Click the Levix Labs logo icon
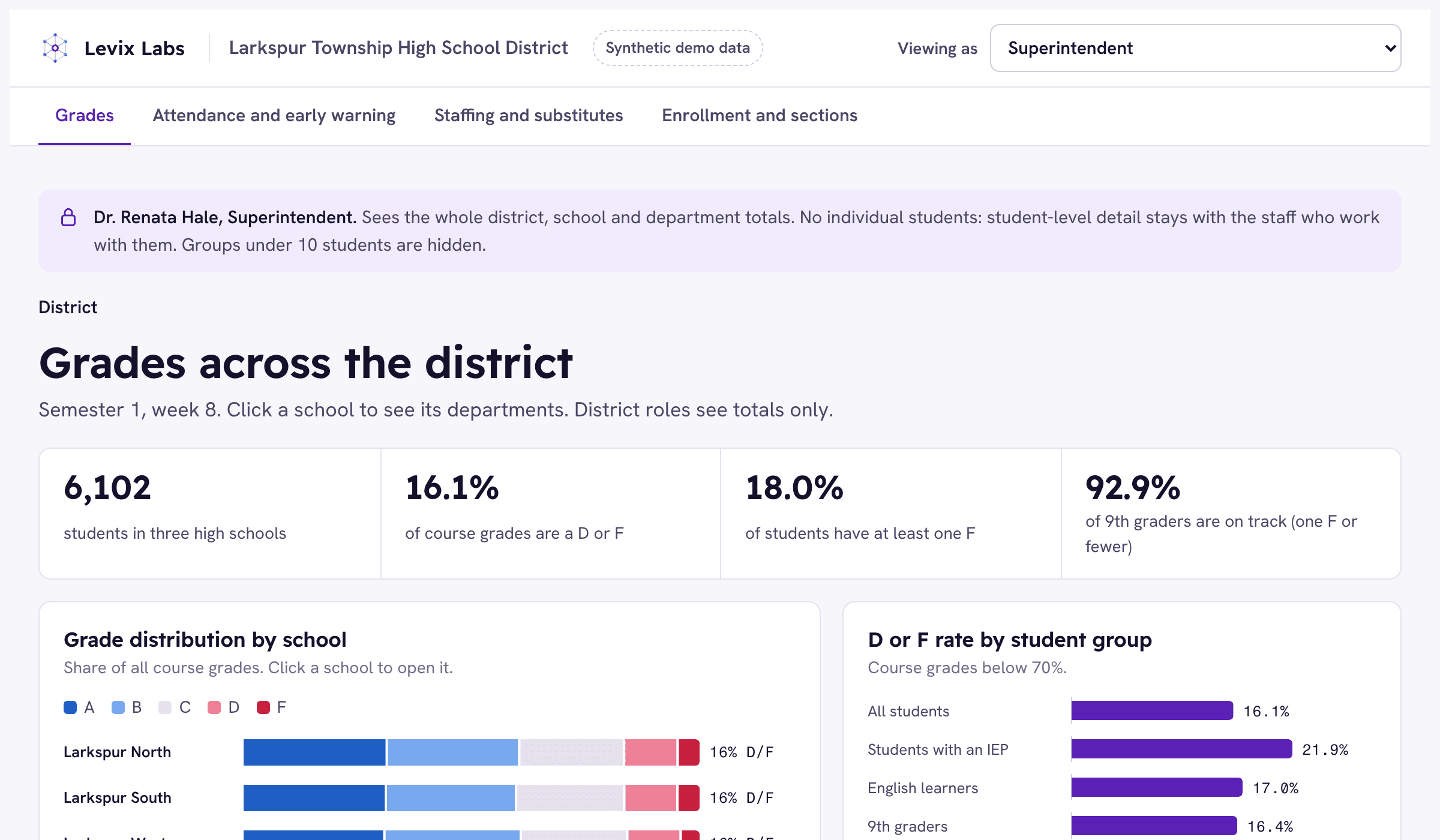 [x=55, y=48]
